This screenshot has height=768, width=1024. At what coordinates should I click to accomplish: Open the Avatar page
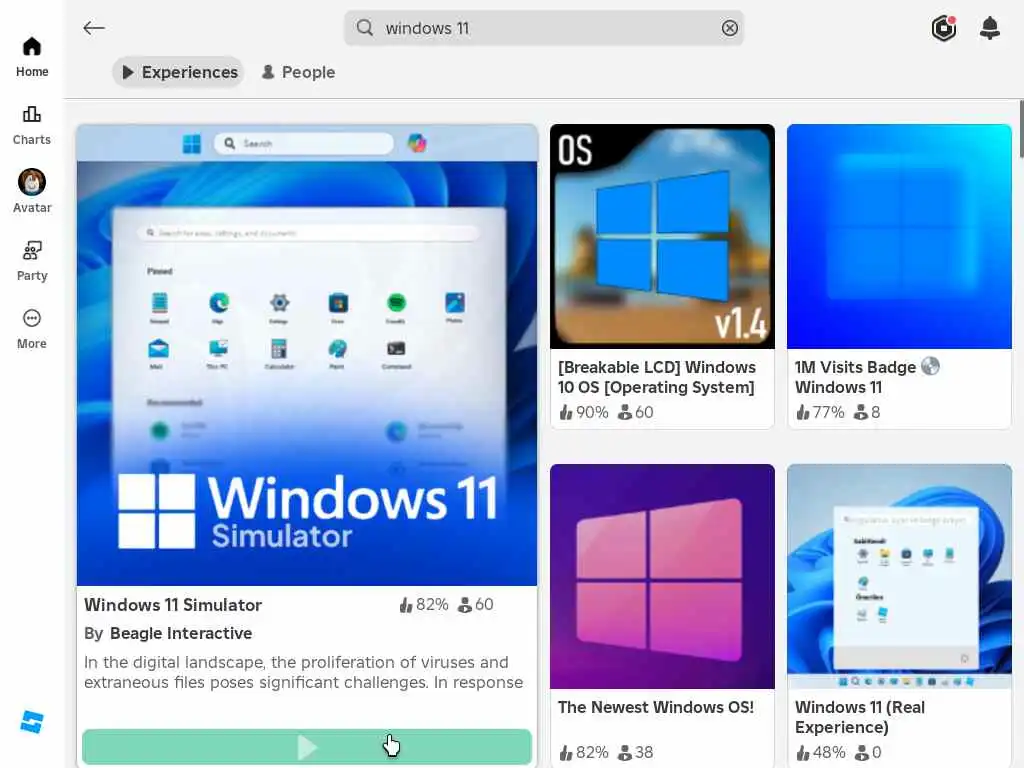click(31, 191)
